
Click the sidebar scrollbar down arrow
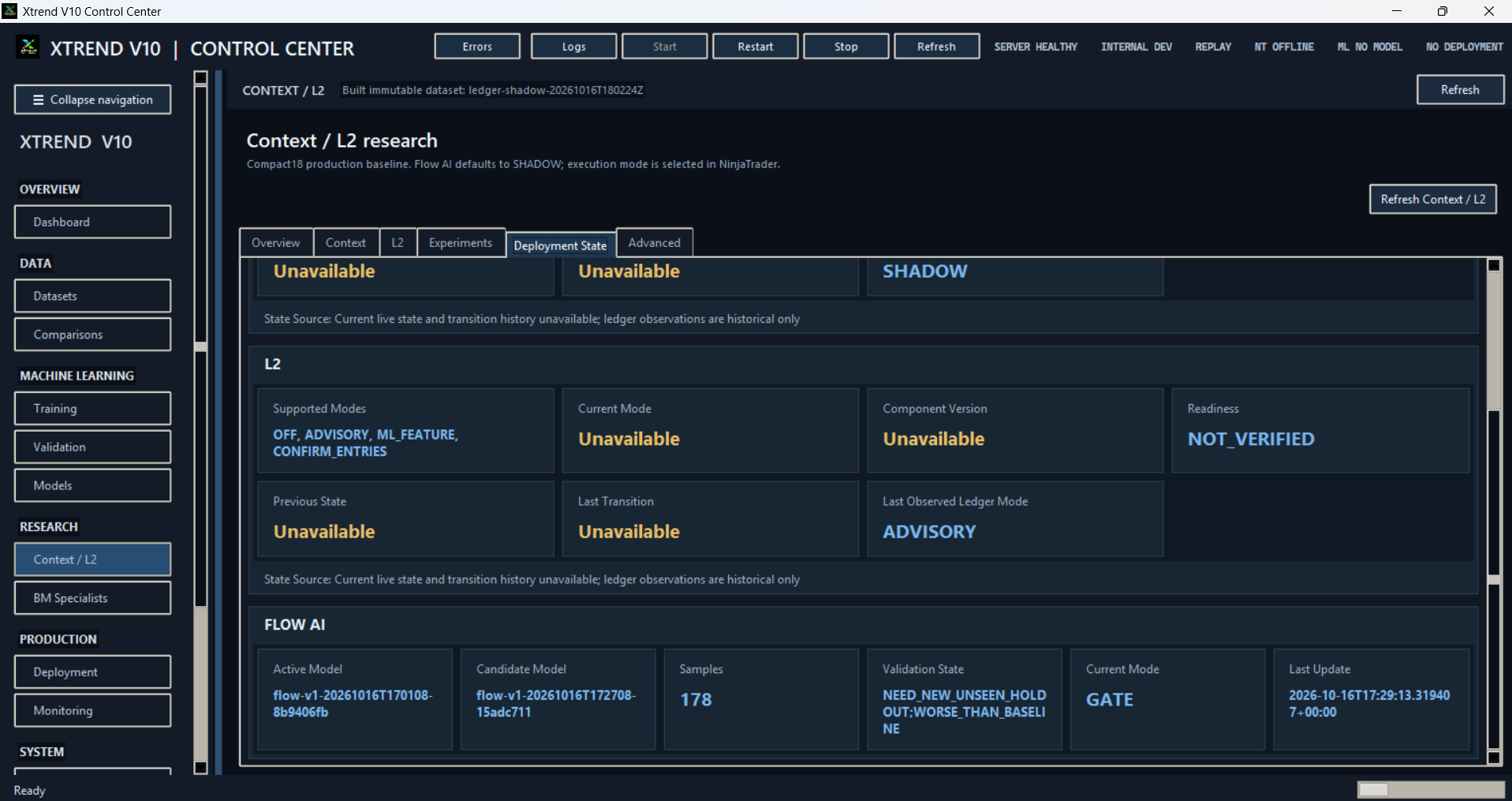pos(200,767)
